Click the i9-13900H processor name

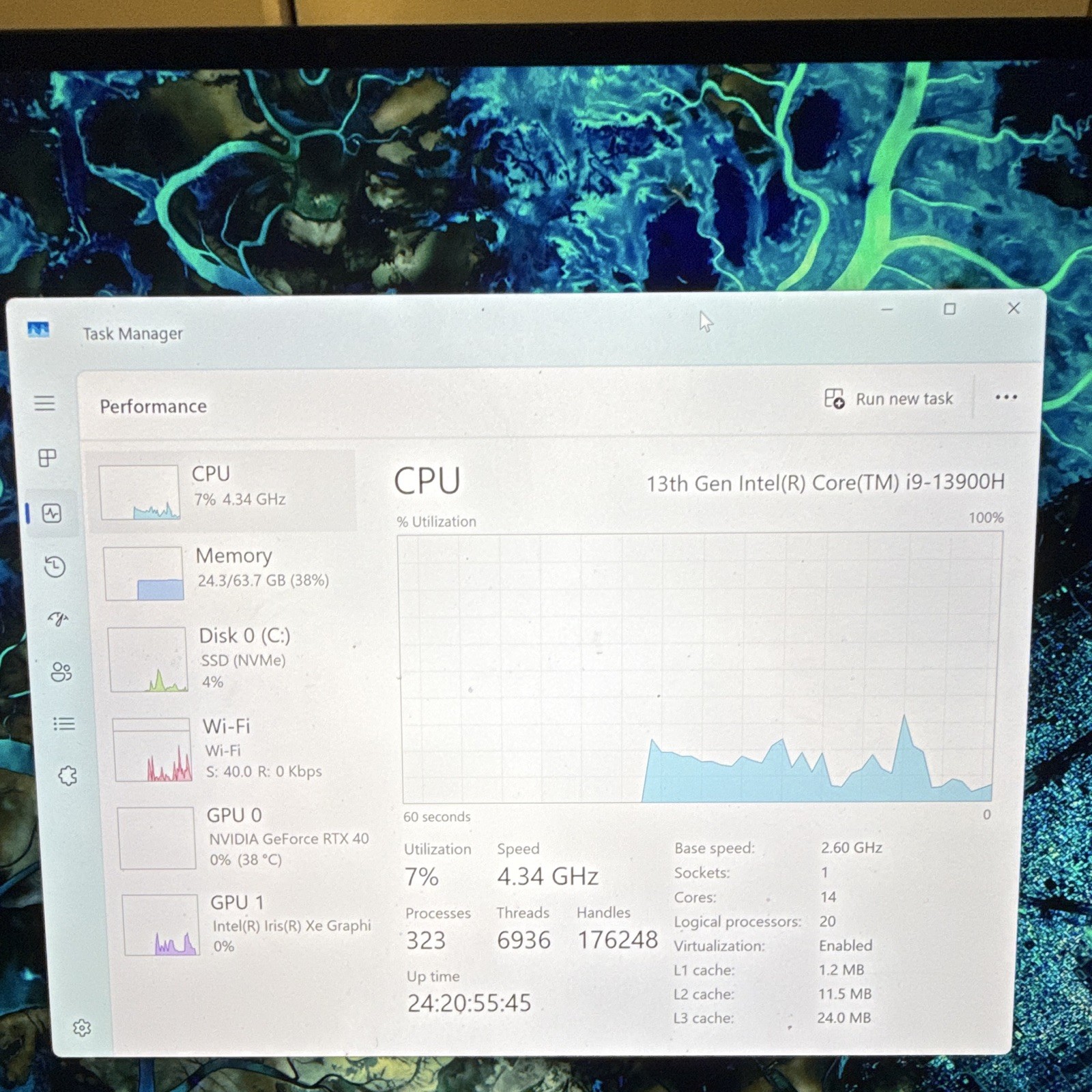(826, 483)
